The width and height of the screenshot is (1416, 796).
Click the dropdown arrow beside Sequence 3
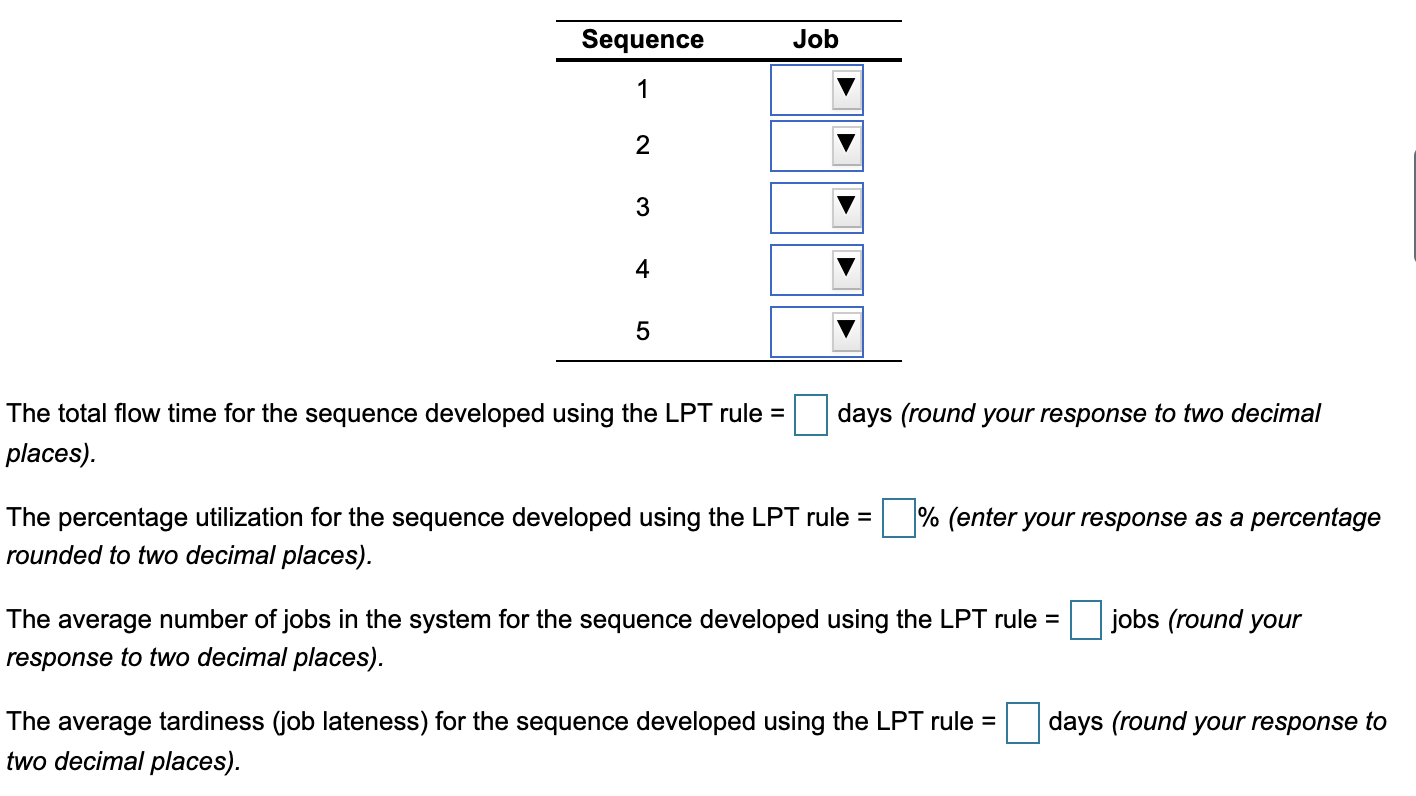(847, 207)
